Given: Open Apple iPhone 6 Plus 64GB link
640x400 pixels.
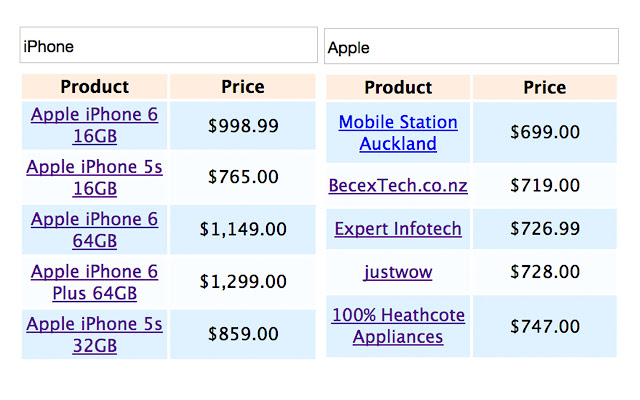Looking at the screenshot, I should pos(95,282).
